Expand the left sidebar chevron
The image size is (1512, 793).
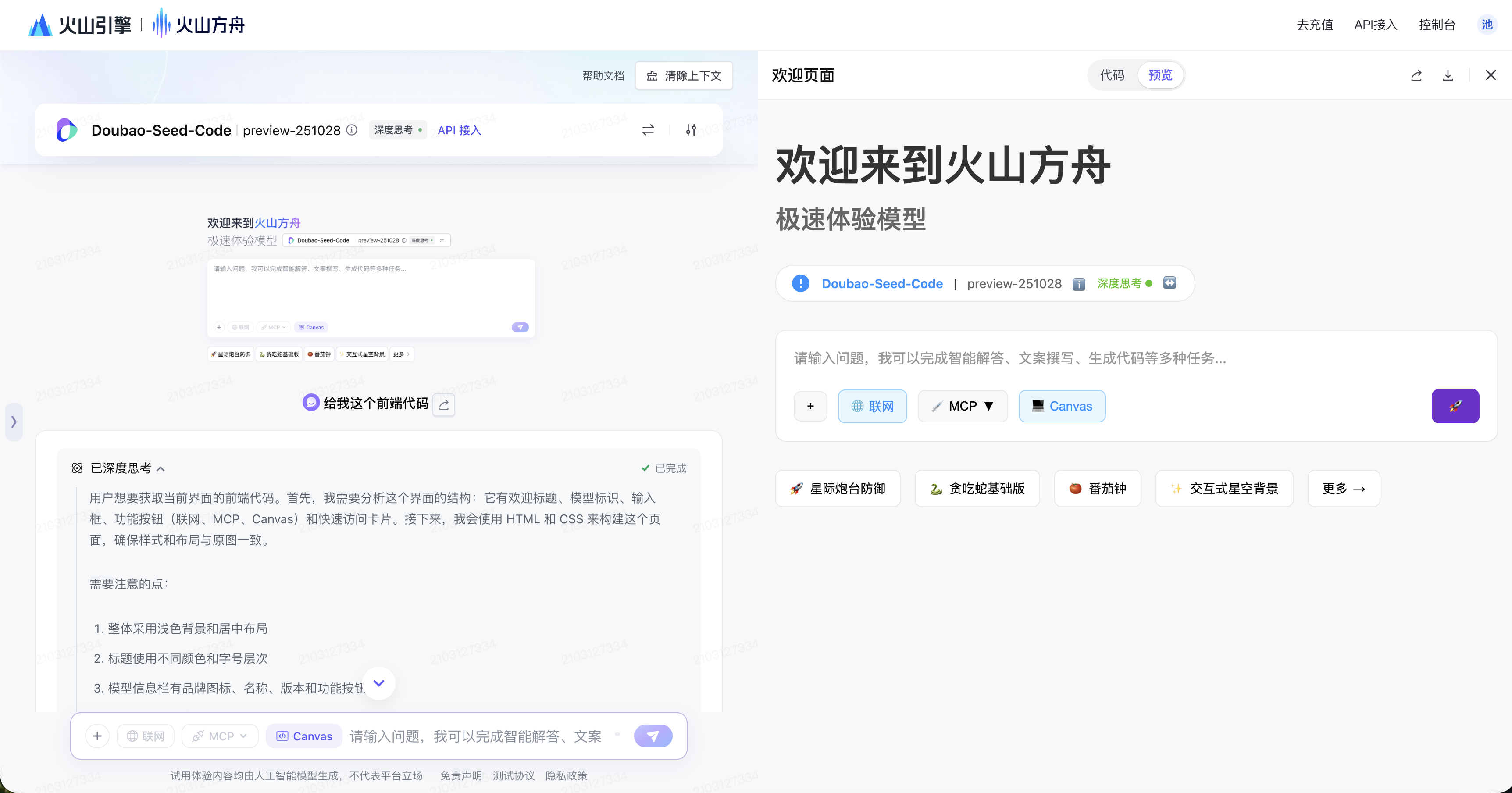tap(14, 422)
